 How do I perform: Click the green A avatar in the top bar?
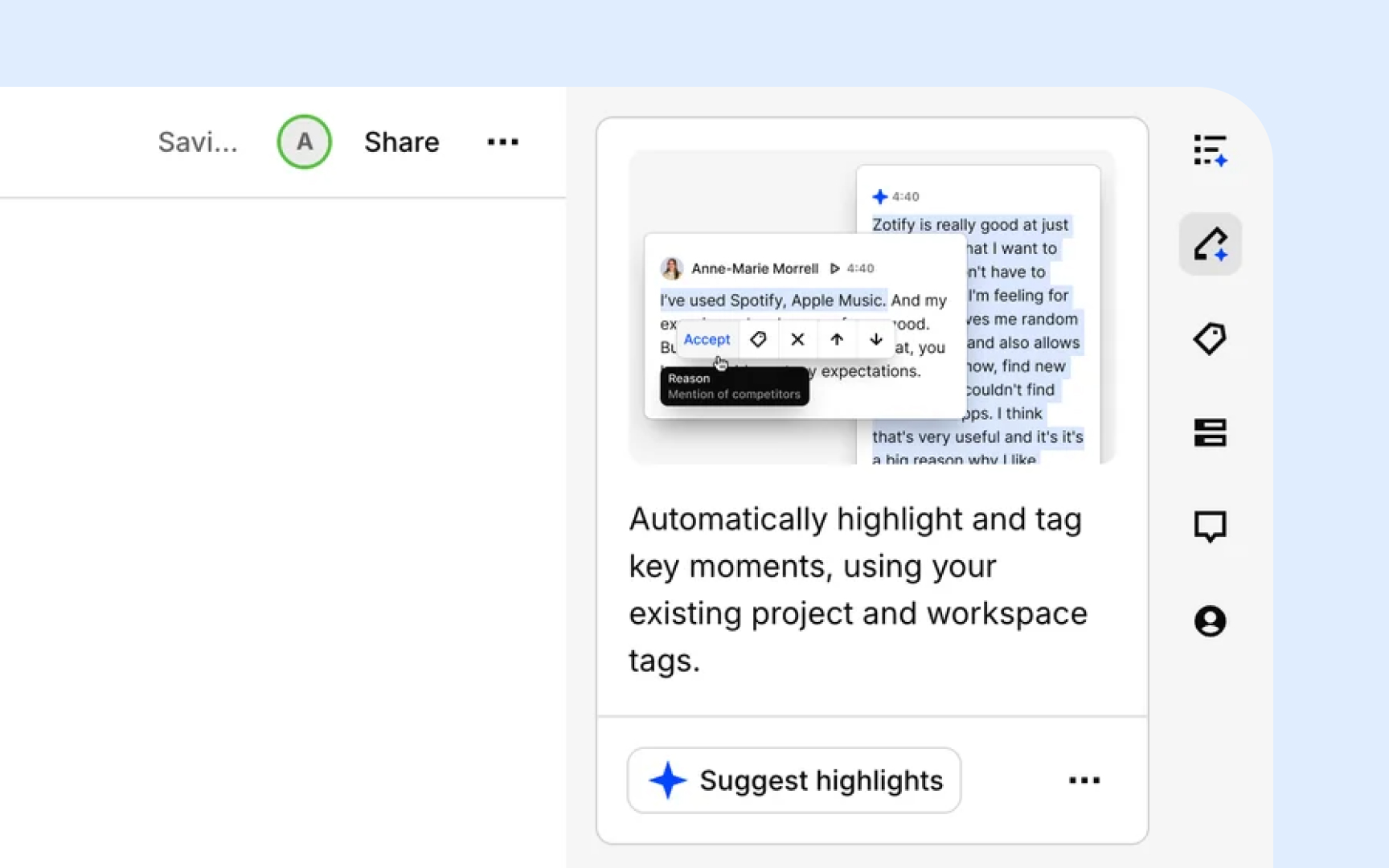304,142
